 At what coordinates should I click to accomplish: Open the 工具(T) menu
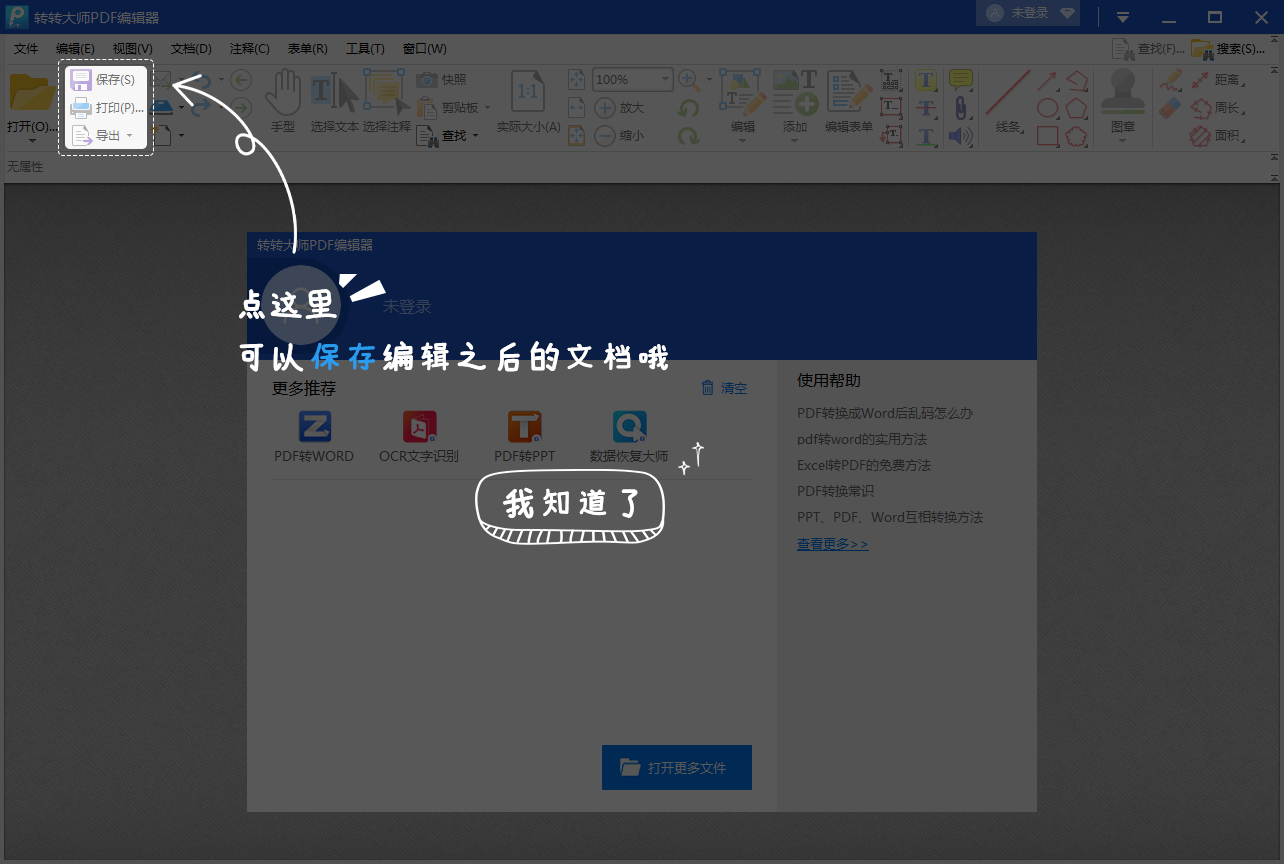click(x=365, y=48)
